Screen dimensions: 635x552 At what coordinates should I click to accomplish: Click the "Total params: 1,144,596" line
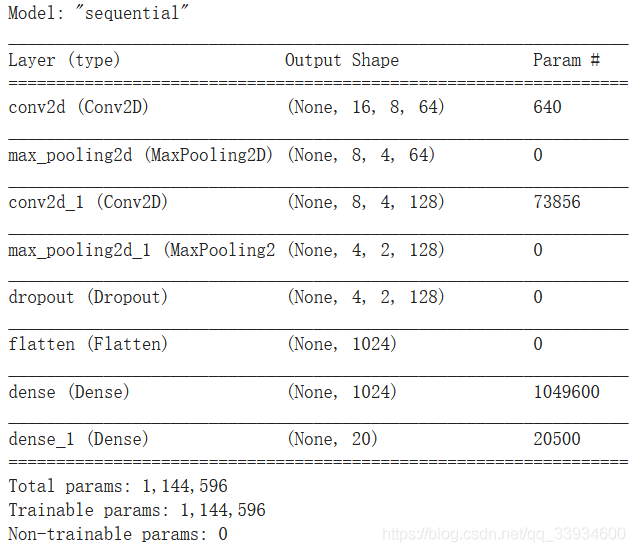tap(118, 487)
